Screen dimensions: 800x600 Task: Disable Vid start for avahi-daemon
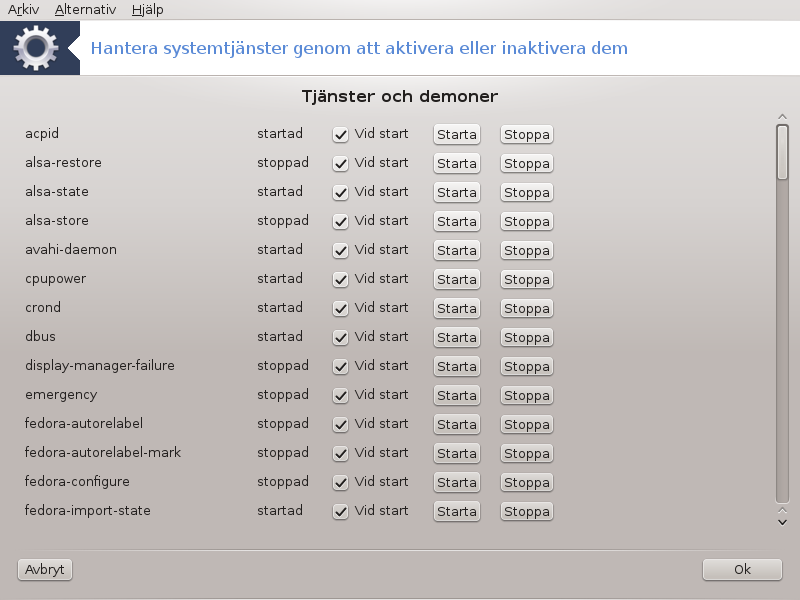340,251
